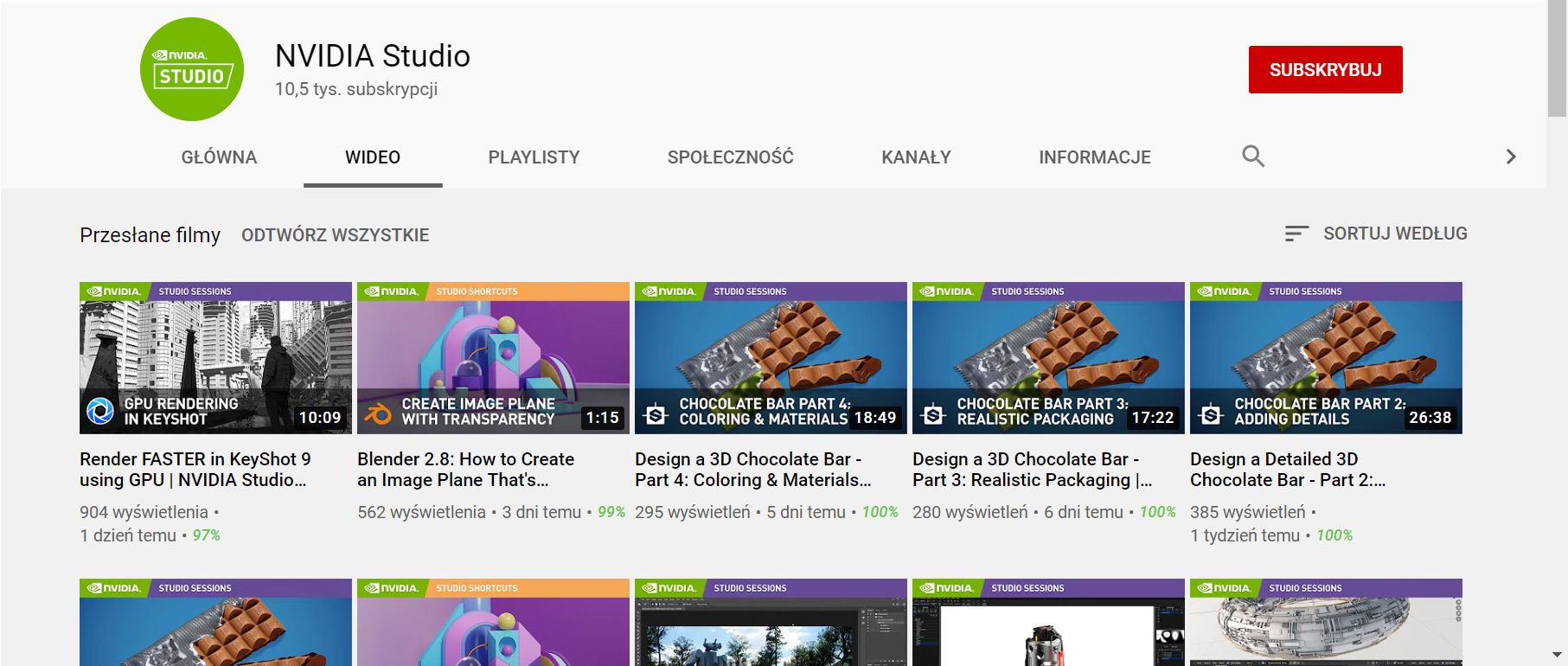Click the Substance icon on Part 2 thumbnail
This screenshot has height=666, width=1568.
click(x=1211, y=414)
